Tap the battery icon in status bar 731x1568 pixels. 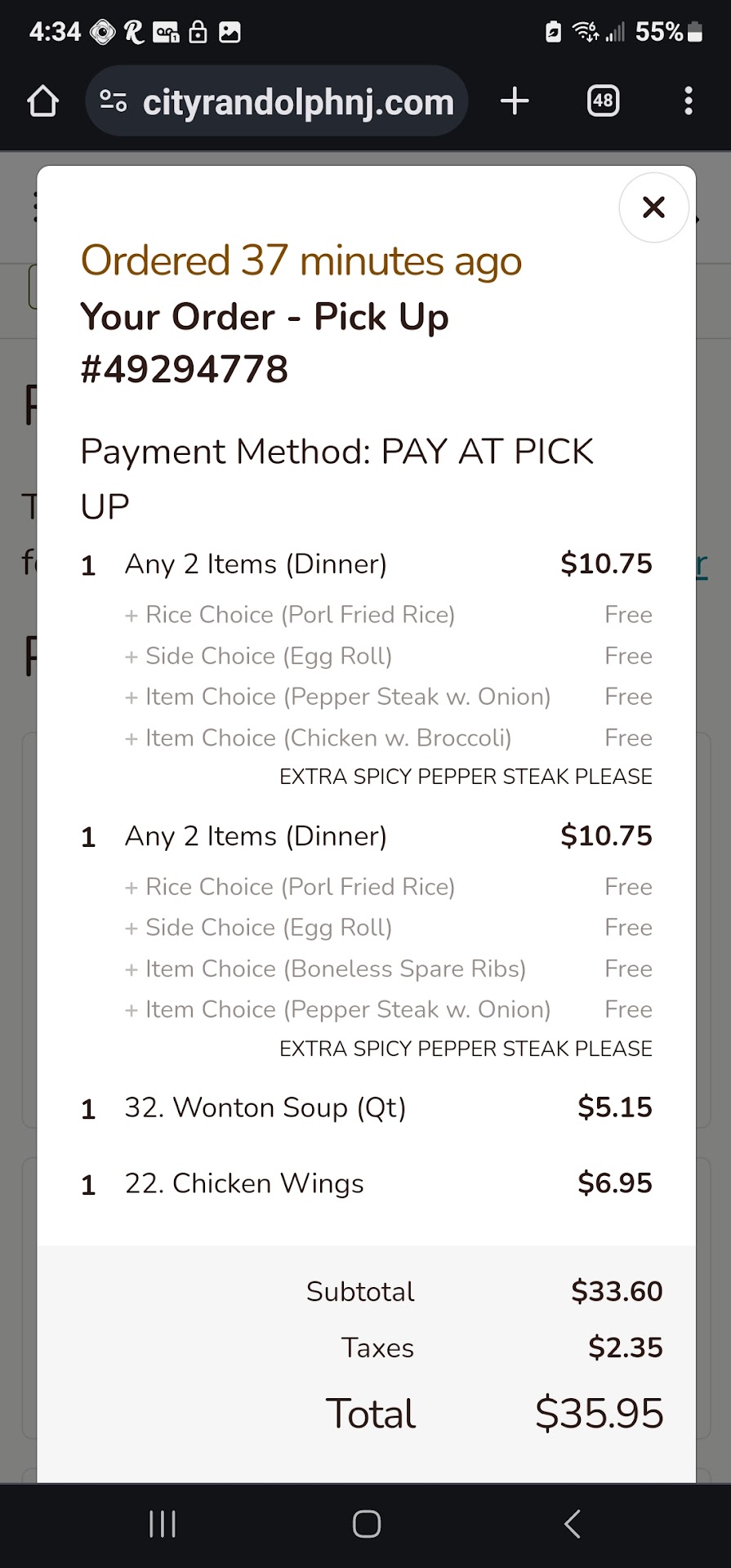click(695, 32)
